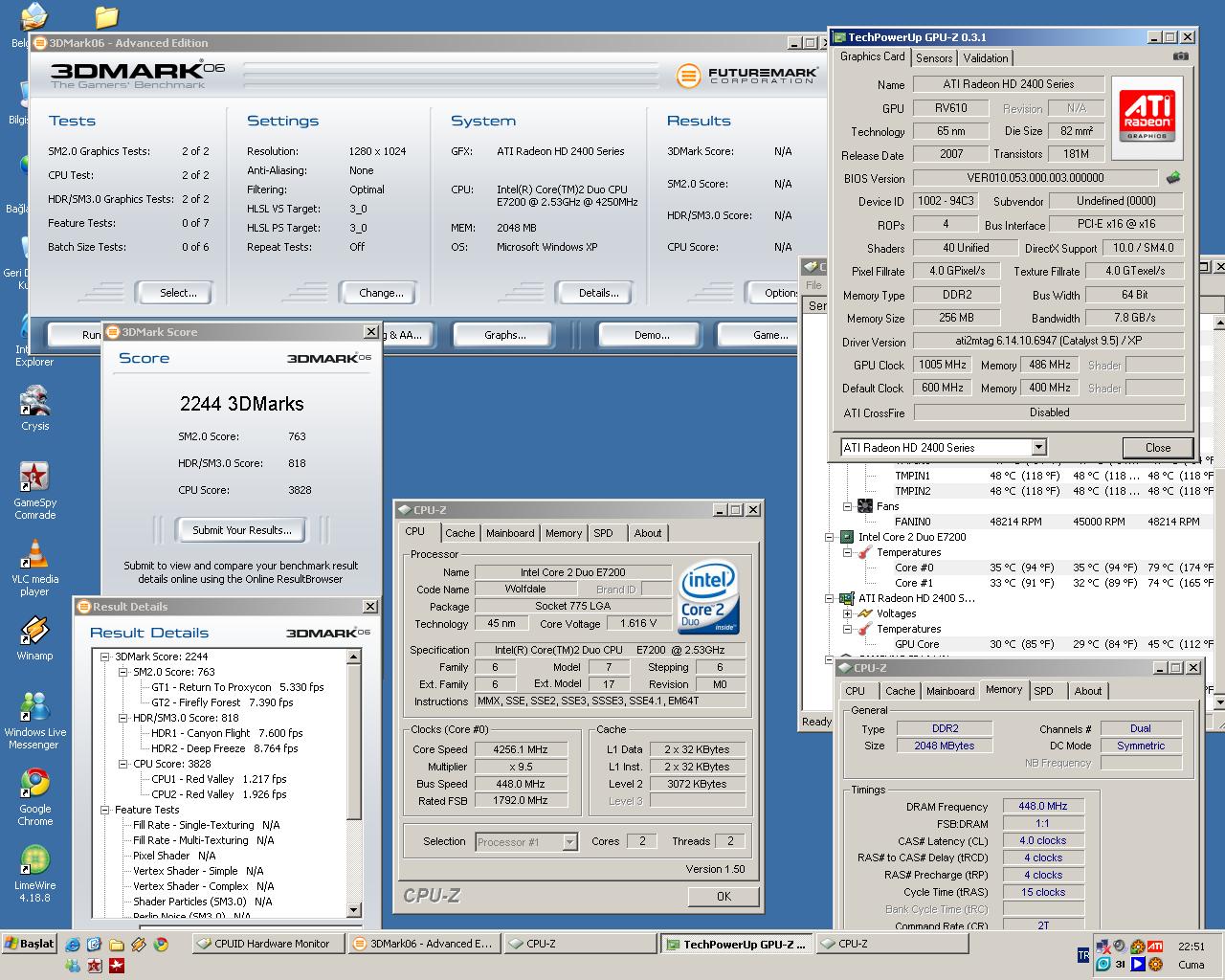
Task: Click Submit Your Results... button
Action: pyautogui.click(x=242, y=530)
